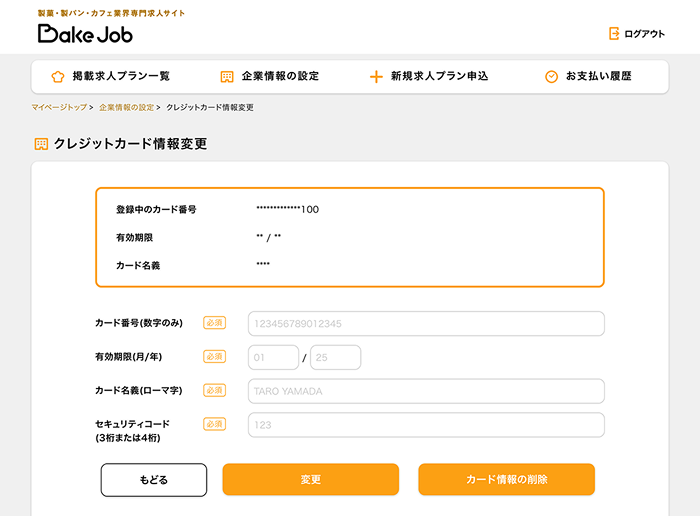Click the expiration year field
Image resolution: width=700 pixels, height=516 pixels.
tap(335, 358)
